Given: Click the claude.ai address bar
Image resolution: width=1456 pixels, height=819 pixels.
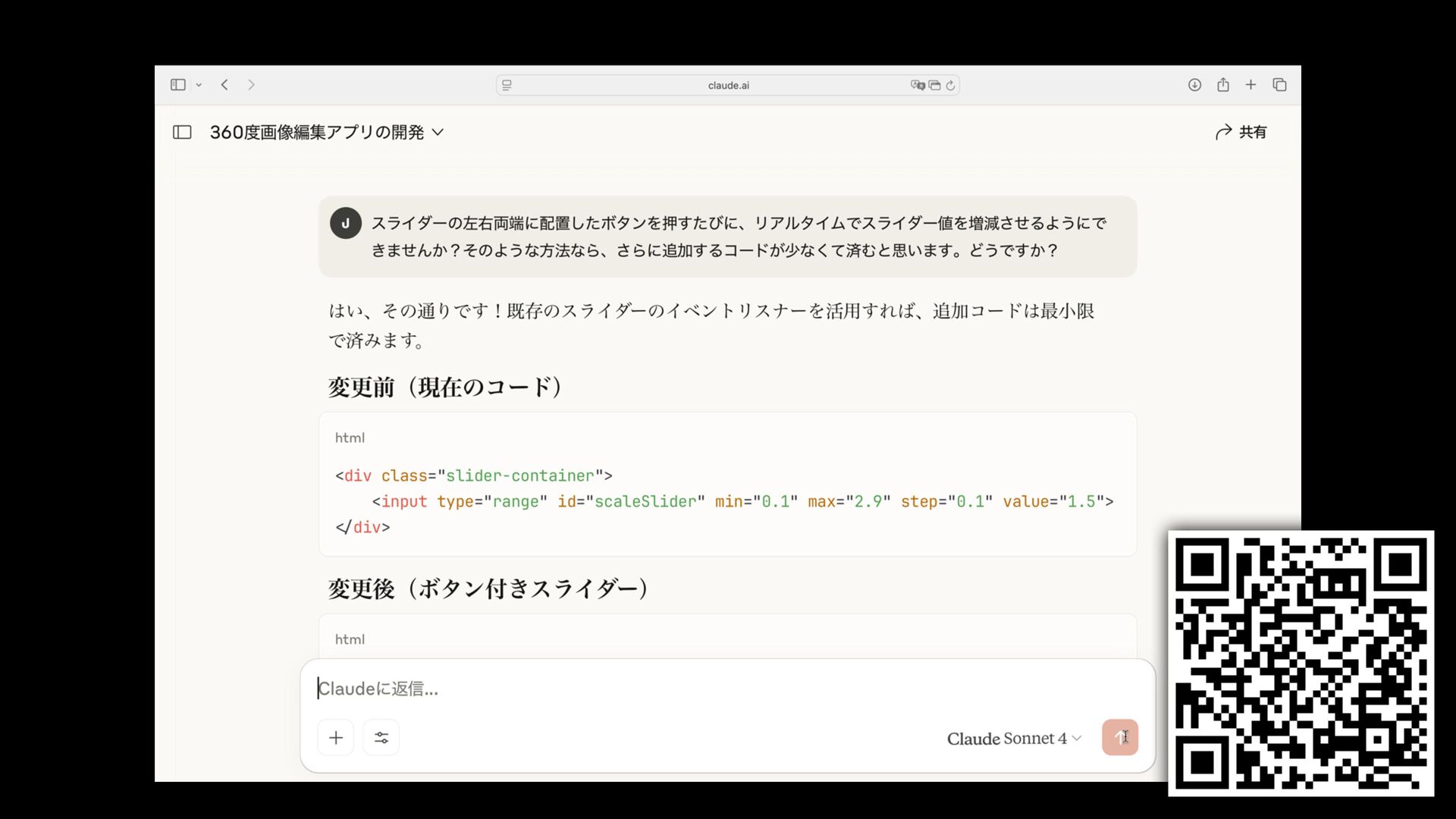Looking at the screenshot, I should [x=728, y=85].
